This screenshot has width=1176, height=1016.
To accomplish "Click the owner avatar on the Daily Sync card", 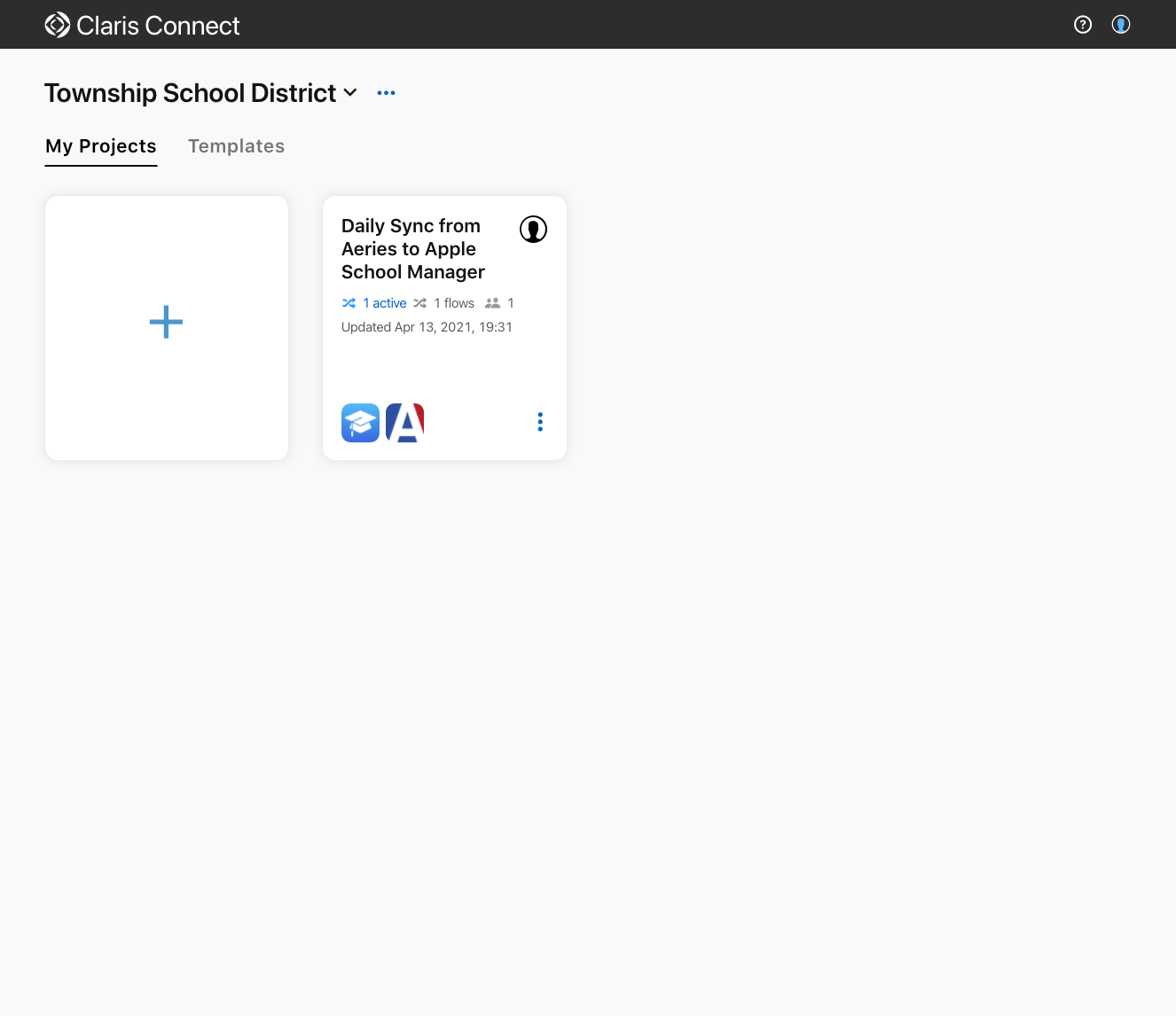I will point(533,229).
